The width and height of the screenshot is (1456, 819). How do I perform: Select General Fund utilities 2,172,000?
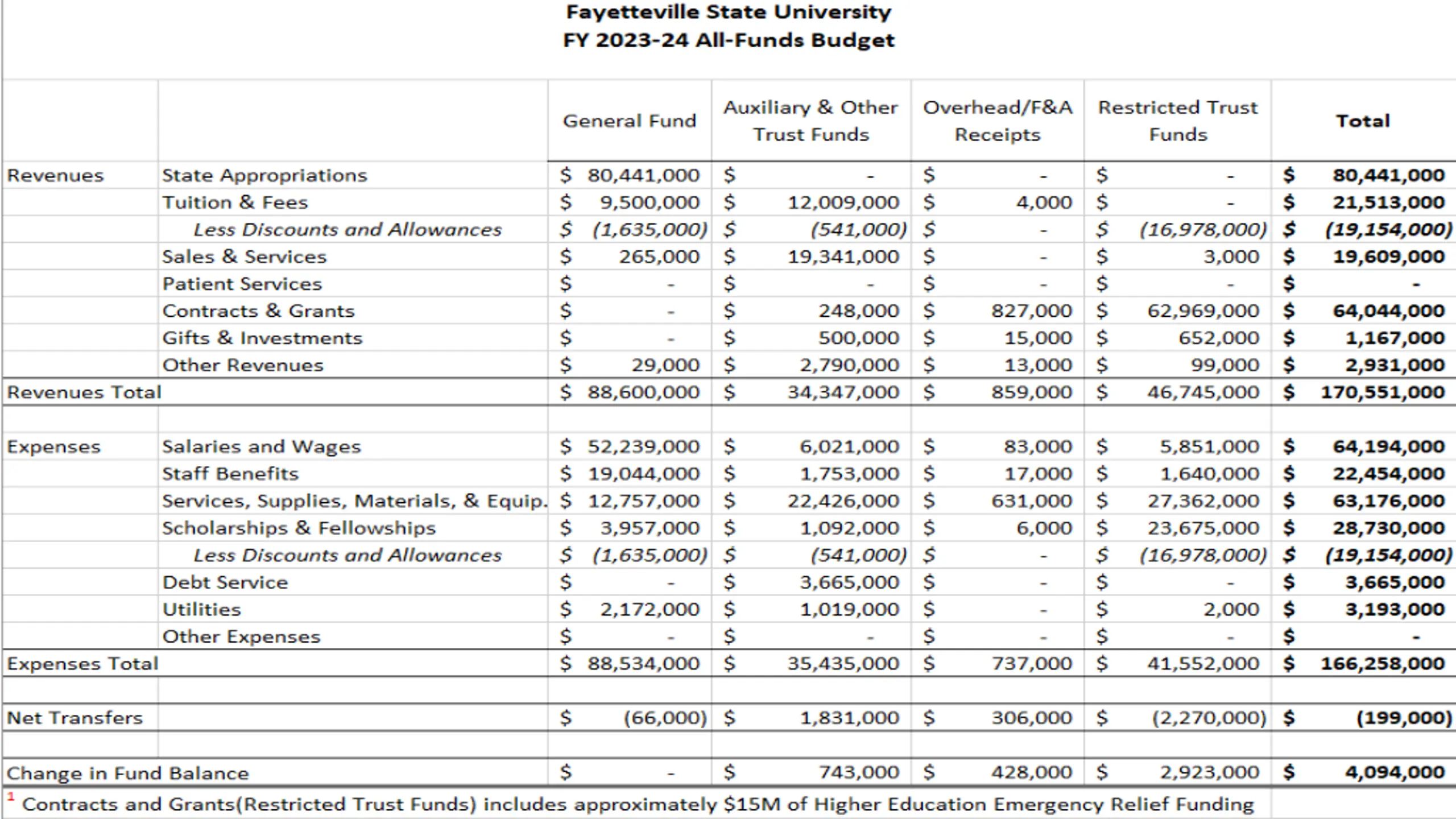[x=650, y=610]
